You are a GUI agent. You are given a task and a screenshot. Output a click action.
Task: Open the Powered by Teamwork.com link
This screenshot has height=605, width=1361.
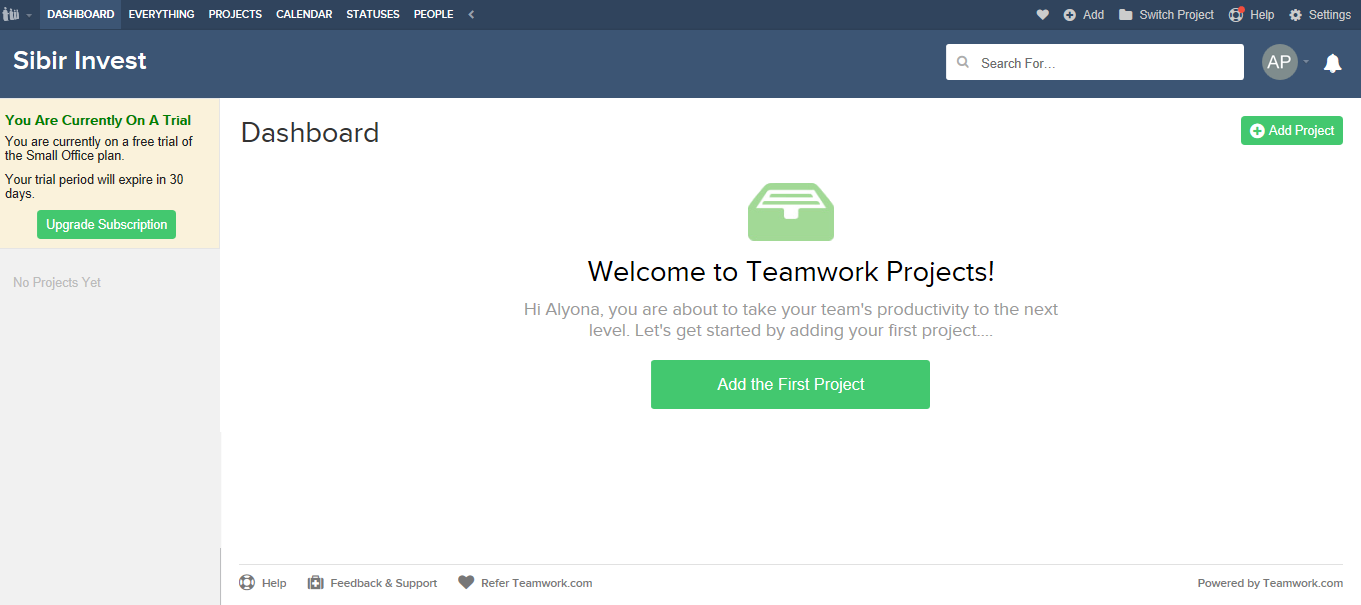pyautogui.click(x=1270, y=583)
